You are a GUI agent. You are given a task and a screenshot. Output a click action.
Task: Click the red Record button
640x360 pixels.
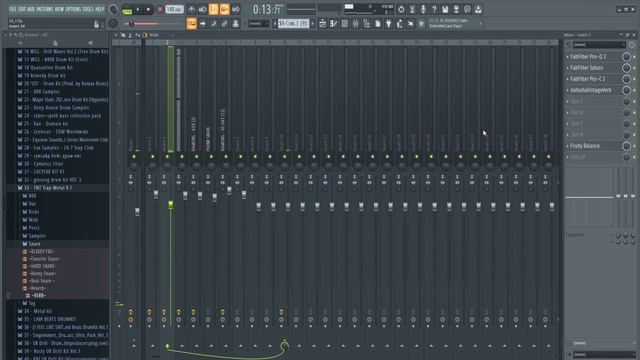point(160,9)
